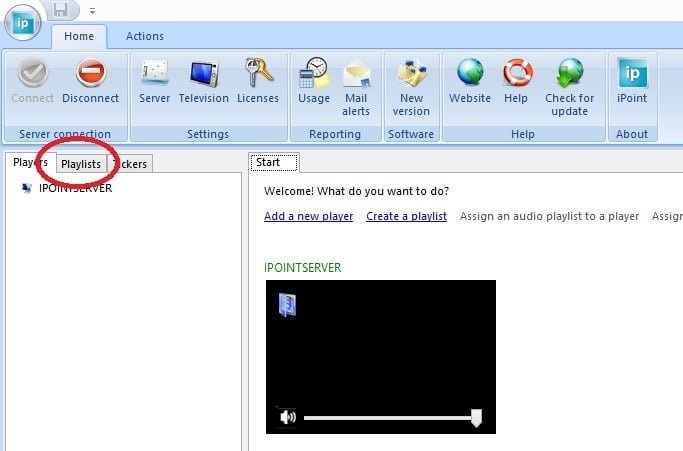Expand the Quick Access toolbar dropdown arrow

[93, 11]
